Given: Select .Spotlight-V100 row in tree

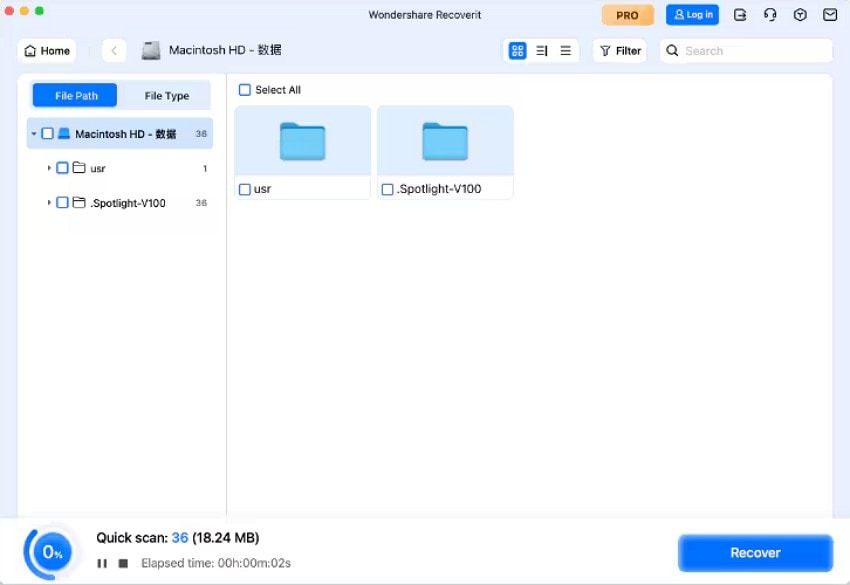Looking at the screenshot, I should (120, 203).
